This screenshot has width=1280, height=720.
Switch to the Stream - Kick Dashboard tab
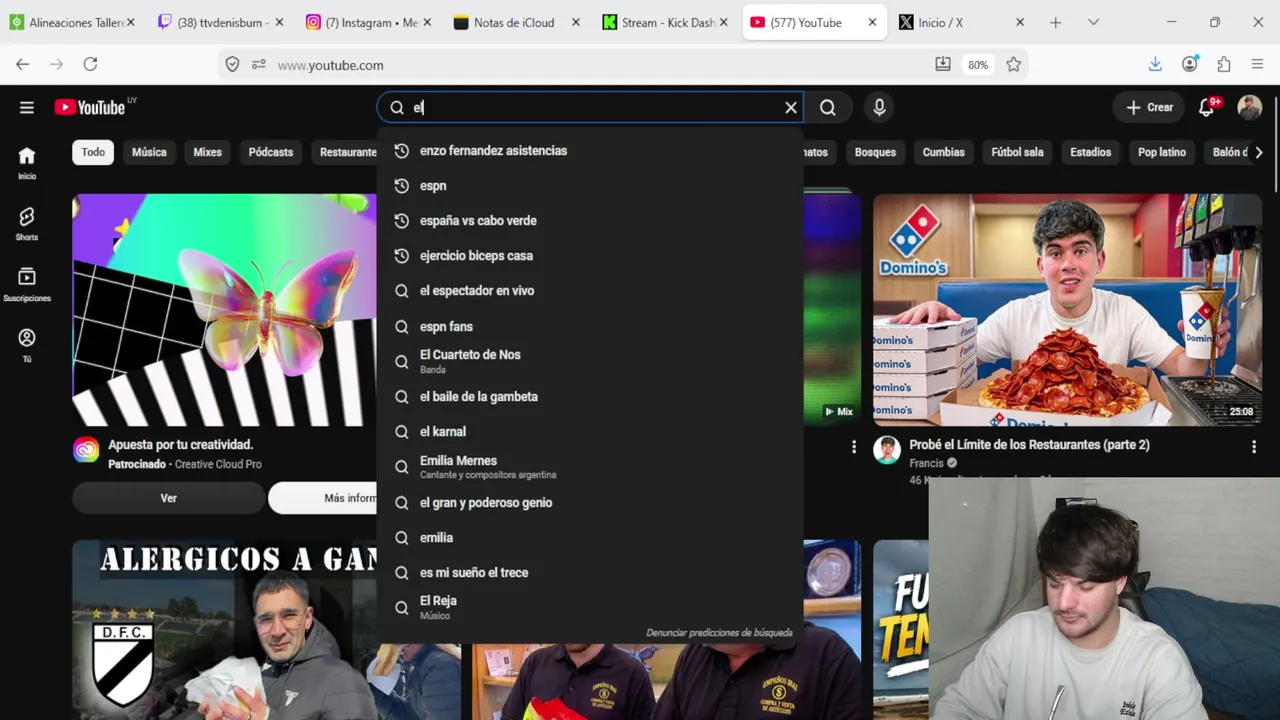[x=665, y=22]
